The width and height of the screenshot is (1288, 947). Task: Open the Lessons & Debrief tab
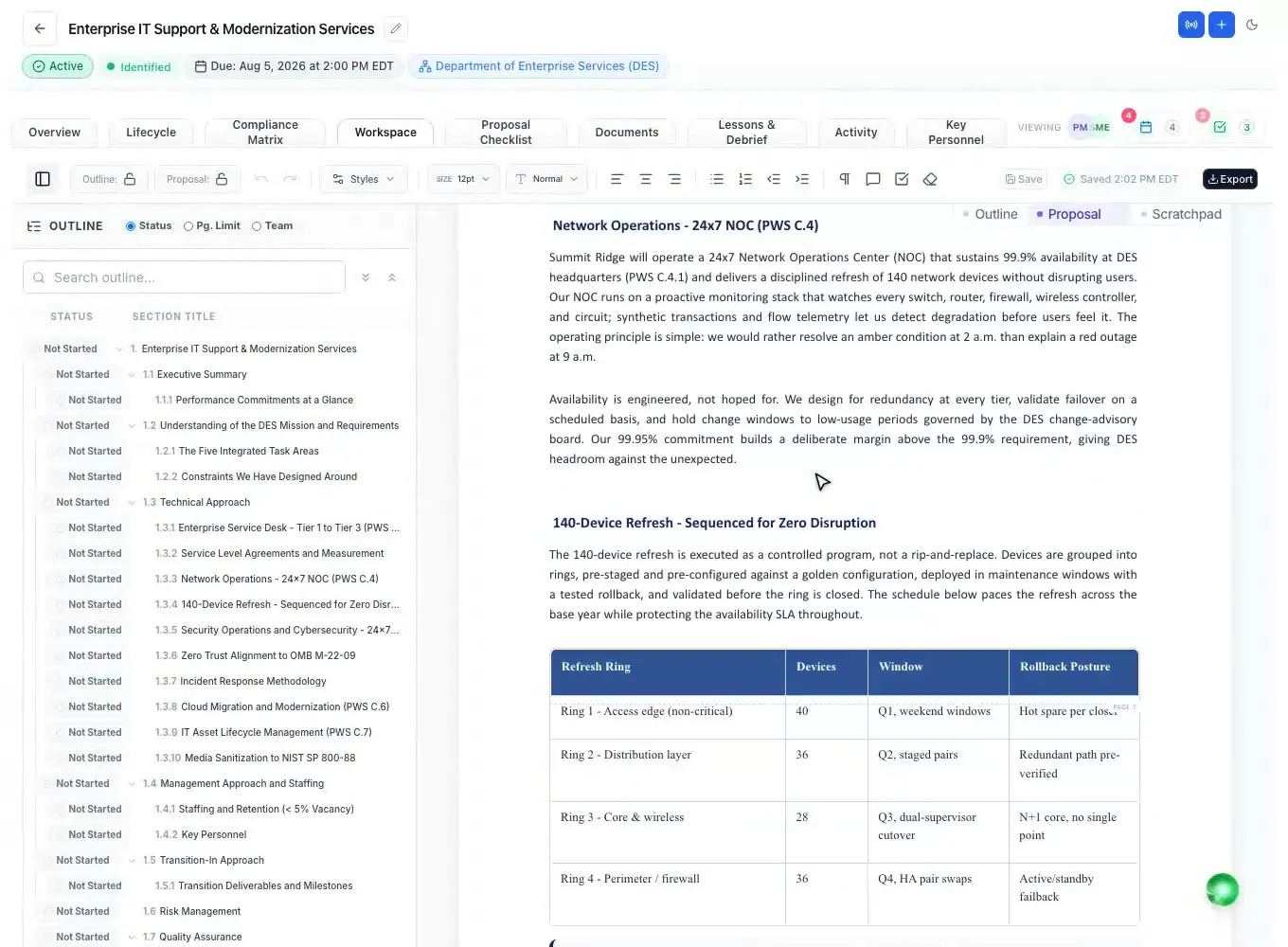746,133
